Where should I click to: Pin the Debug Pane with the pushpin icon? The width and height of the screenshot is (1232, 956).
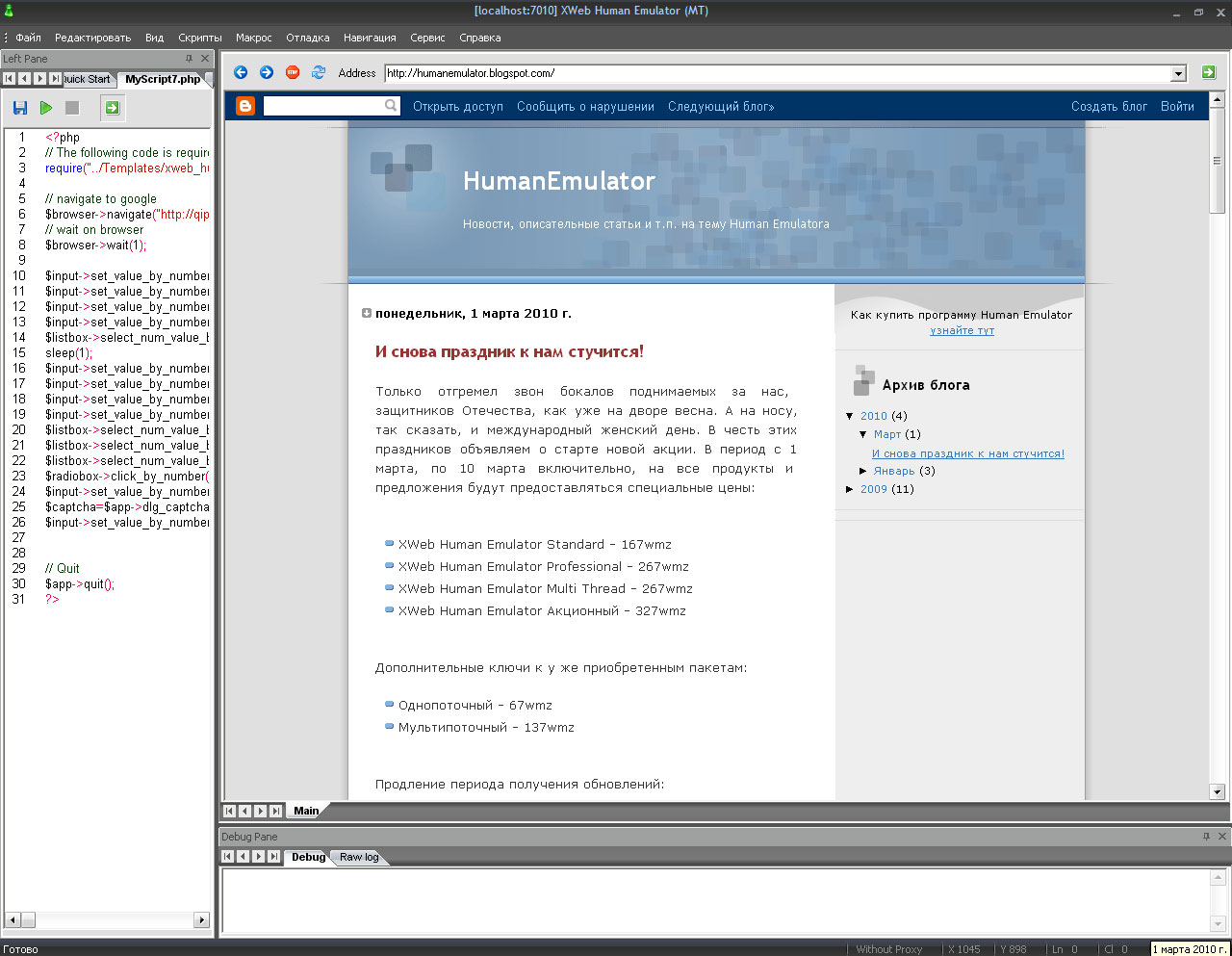(1206, 837)
